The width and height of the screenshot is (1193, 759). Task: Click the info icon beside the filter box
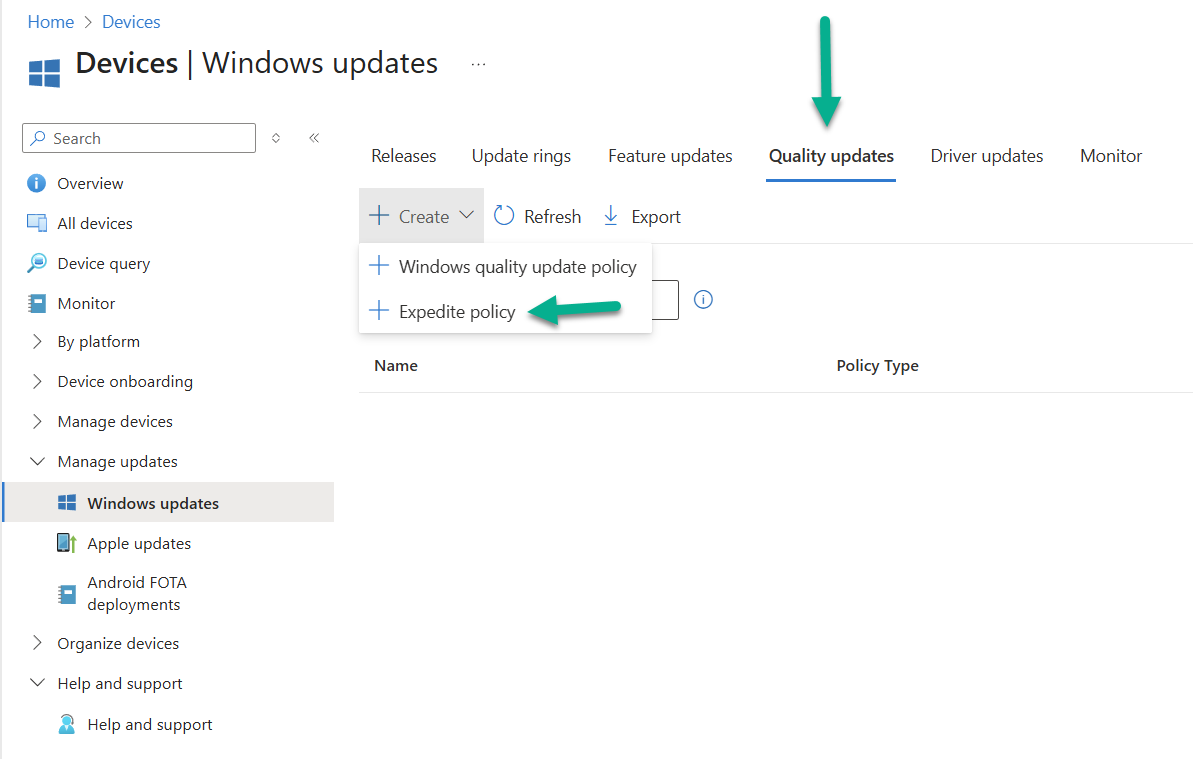tap(703, 299)
